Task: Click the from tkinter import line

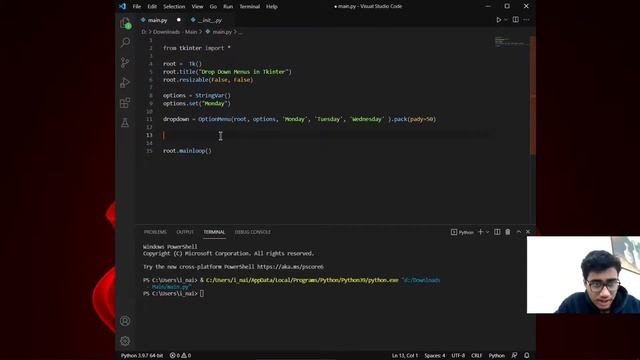Action: (x=197, y=48)
